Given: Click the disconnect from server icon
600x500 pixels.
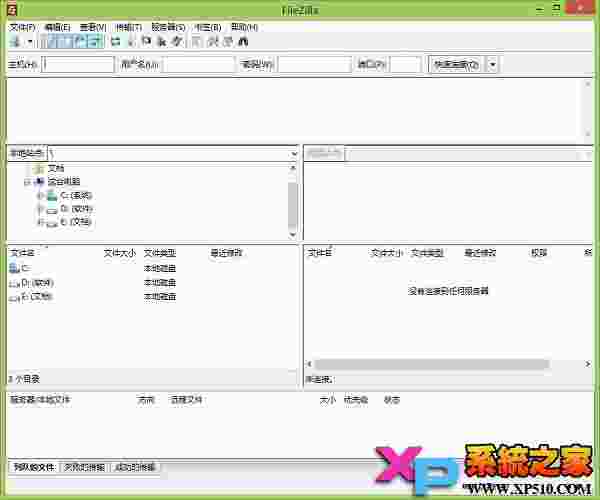Looking at the screenshot, I should point(162,41).
